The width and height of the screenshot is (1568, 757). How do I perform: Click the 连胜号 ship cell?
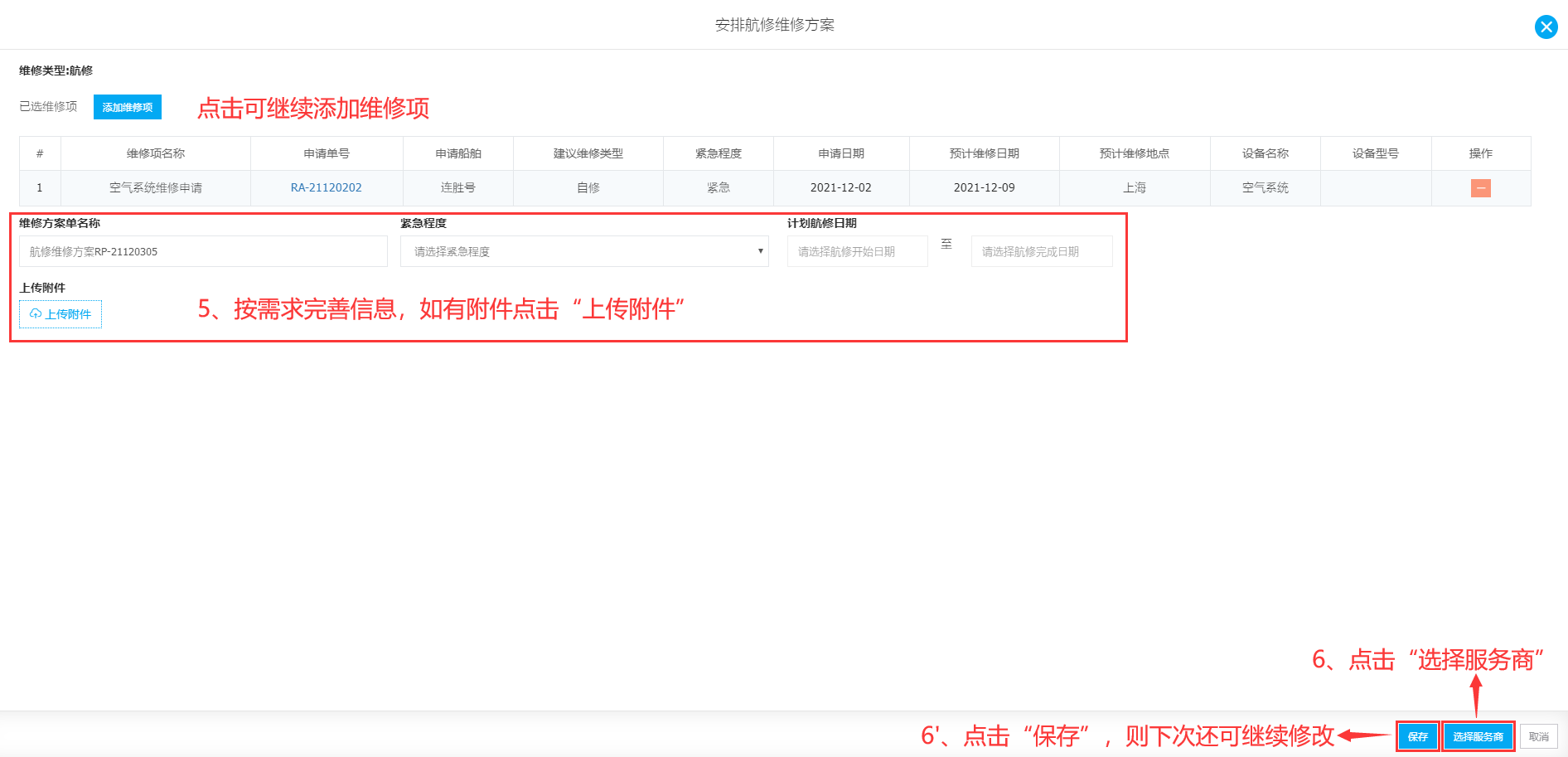[x=458, y=188]
